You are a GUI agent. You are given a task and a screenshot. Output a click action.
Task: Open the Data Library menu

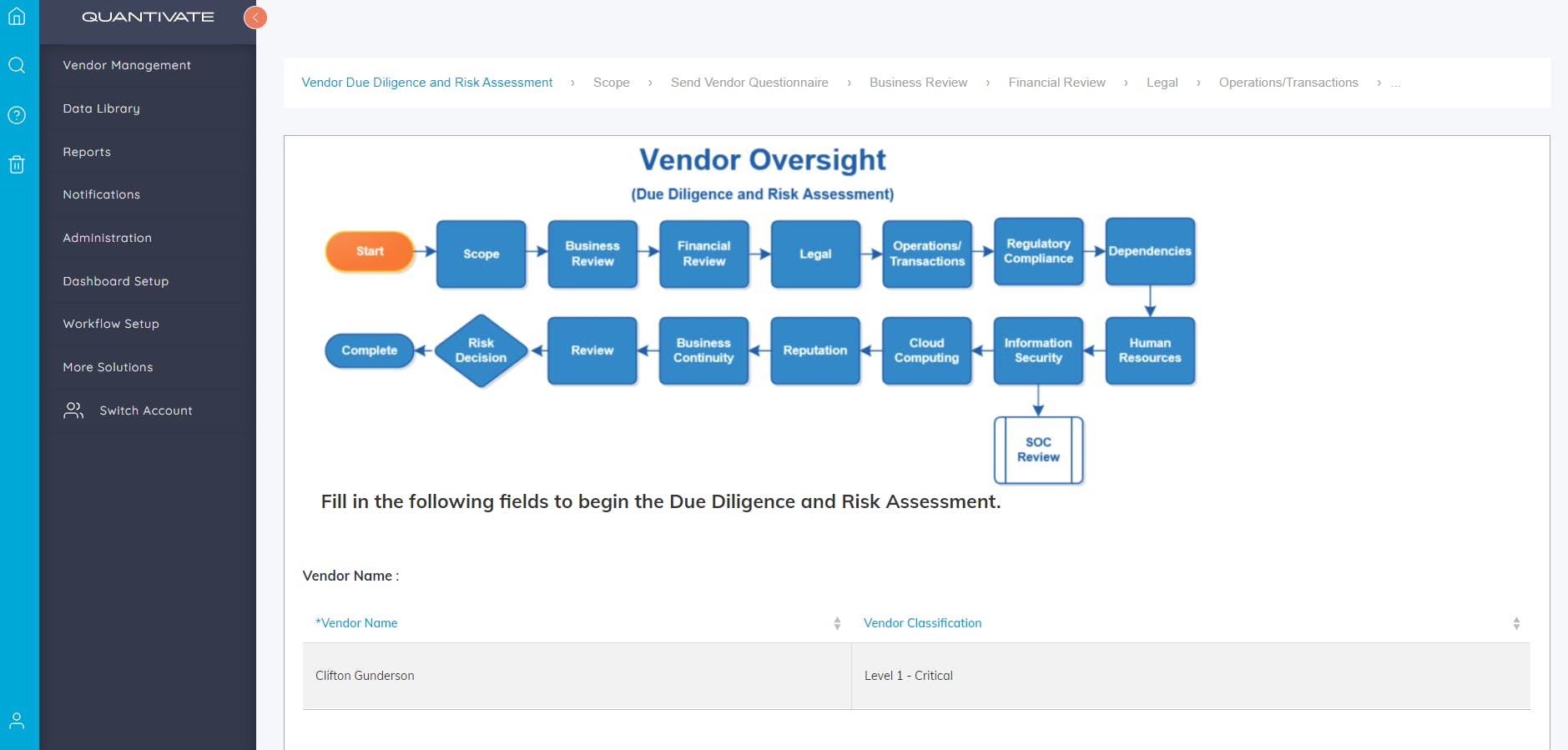pos(101,108)
